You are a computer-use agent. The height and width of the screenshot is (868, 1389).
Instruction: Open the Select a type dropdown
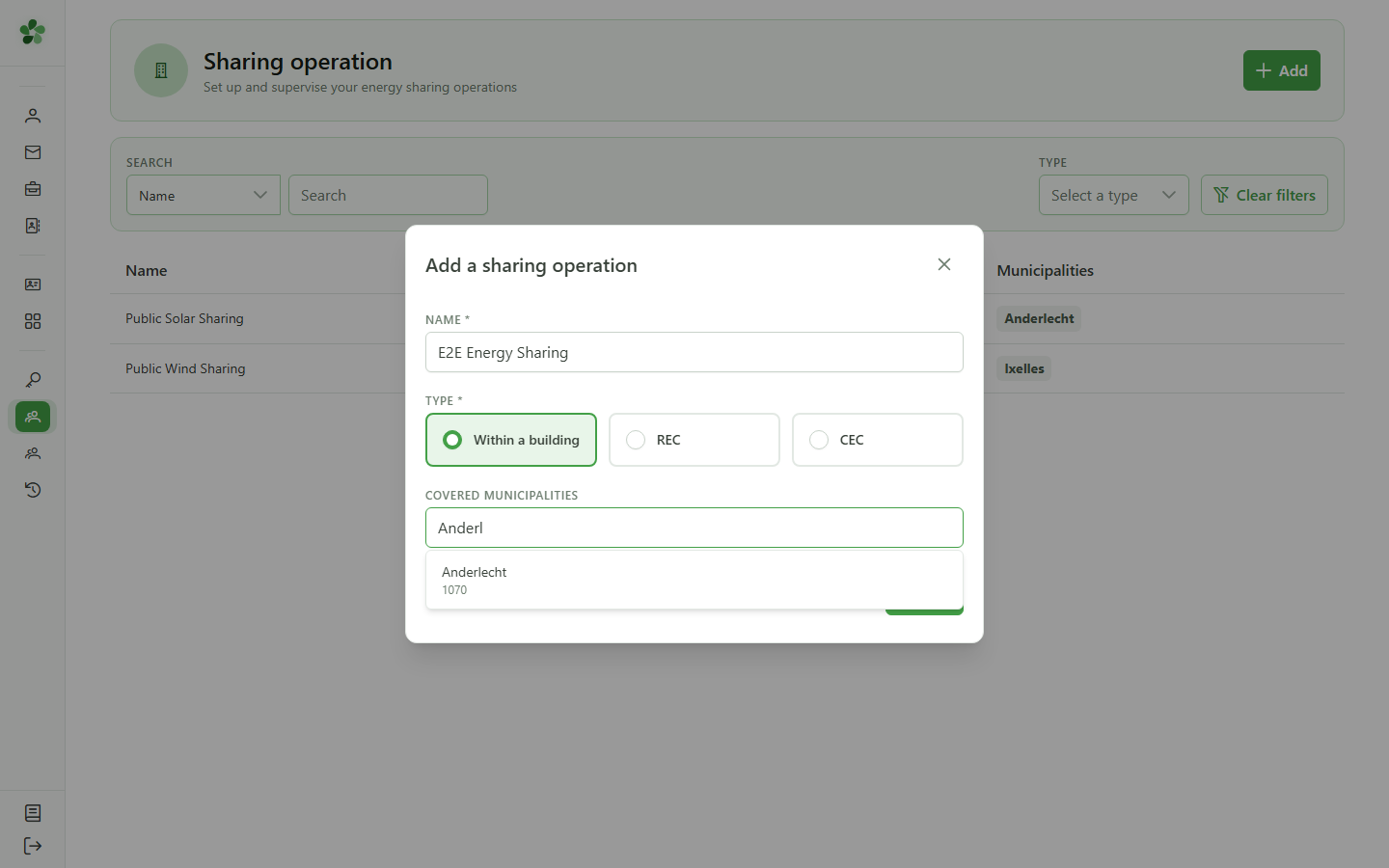click(1114, 195)
